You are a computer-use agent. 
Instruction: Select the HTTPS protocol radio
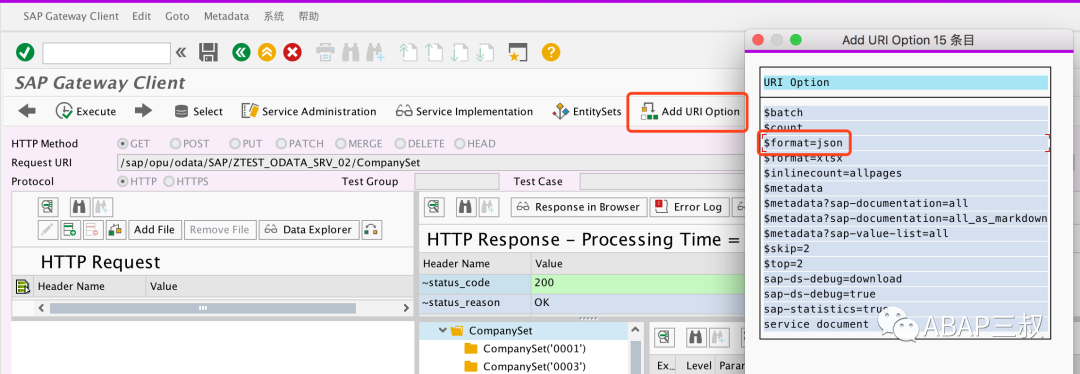[169, 182]
